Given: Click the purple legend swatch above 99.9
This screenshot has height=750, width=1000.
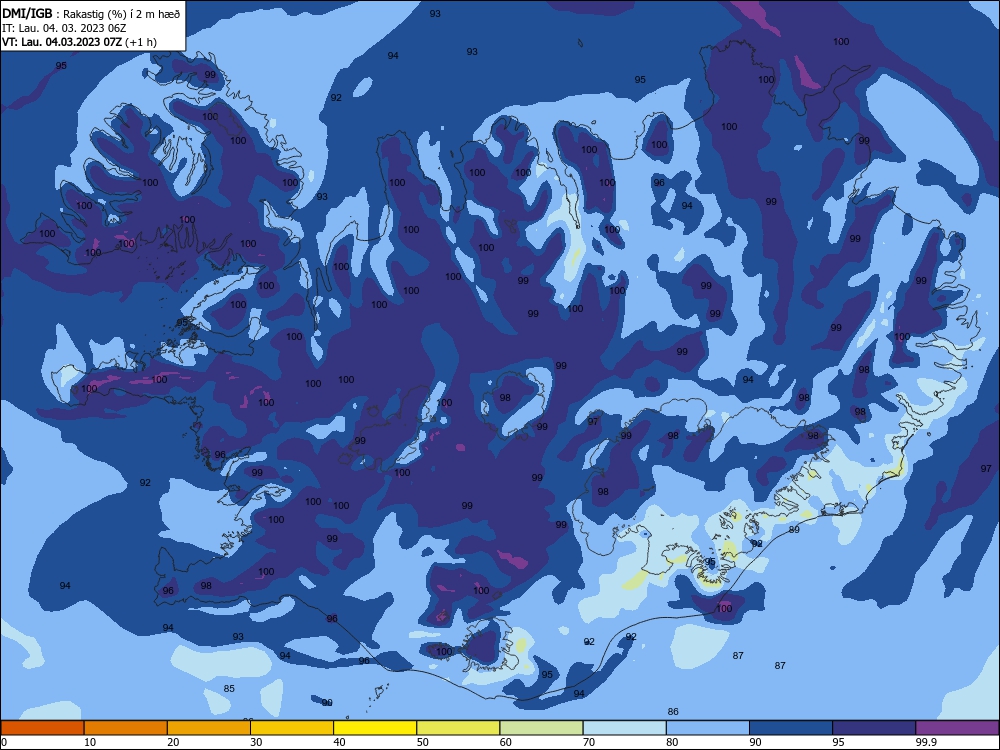Looking at the screenshot, I should point(957,728).
